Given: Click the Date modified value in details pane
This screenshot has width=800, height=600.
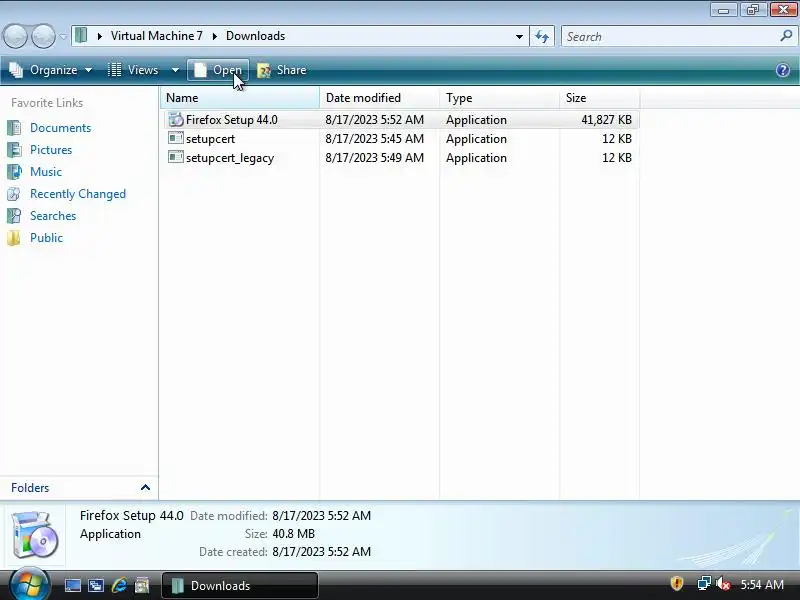Looking at the screenshot, I should (321, 516).
